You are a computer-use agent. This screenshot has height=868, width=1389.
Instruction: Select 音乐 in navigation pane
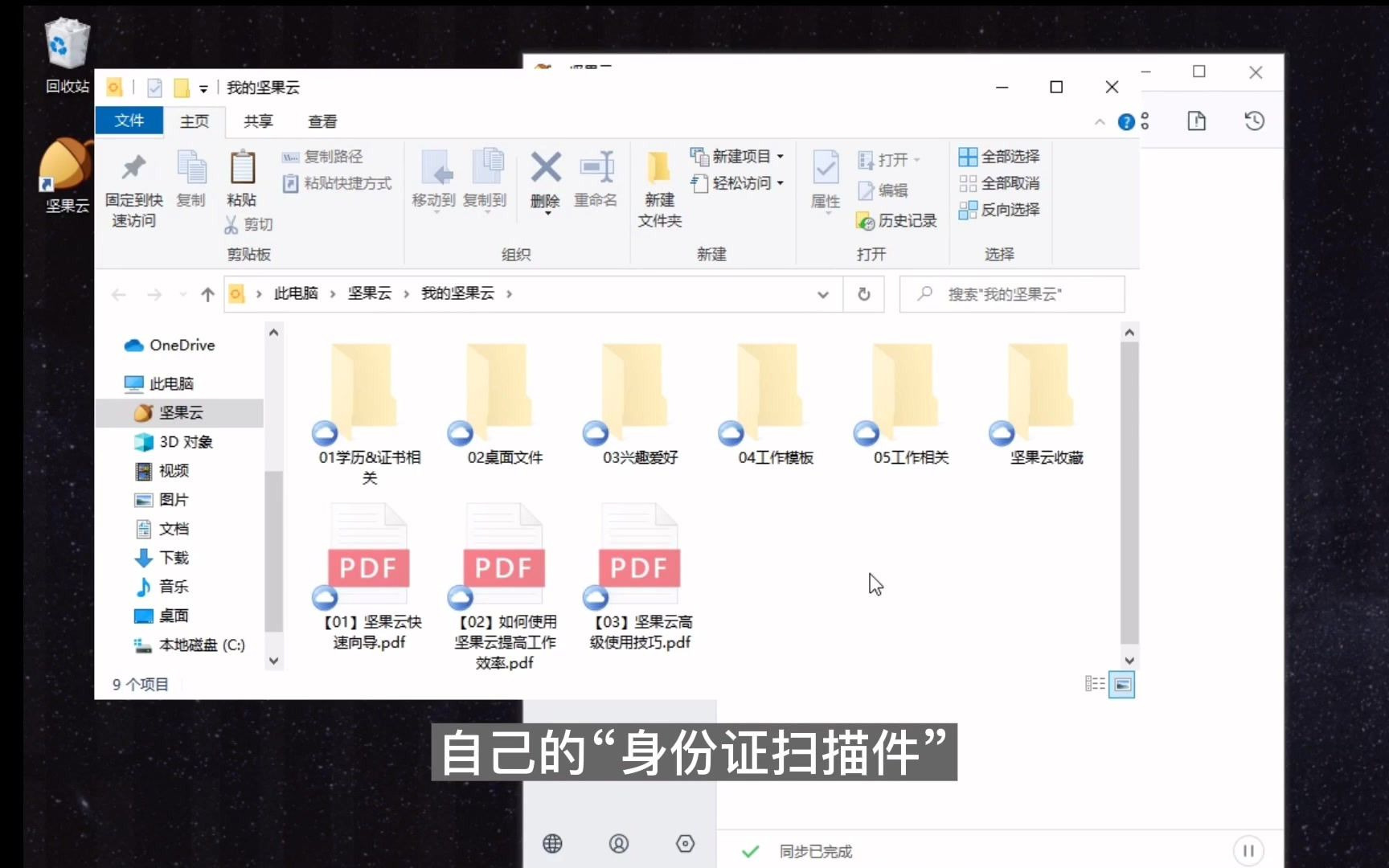162,587
